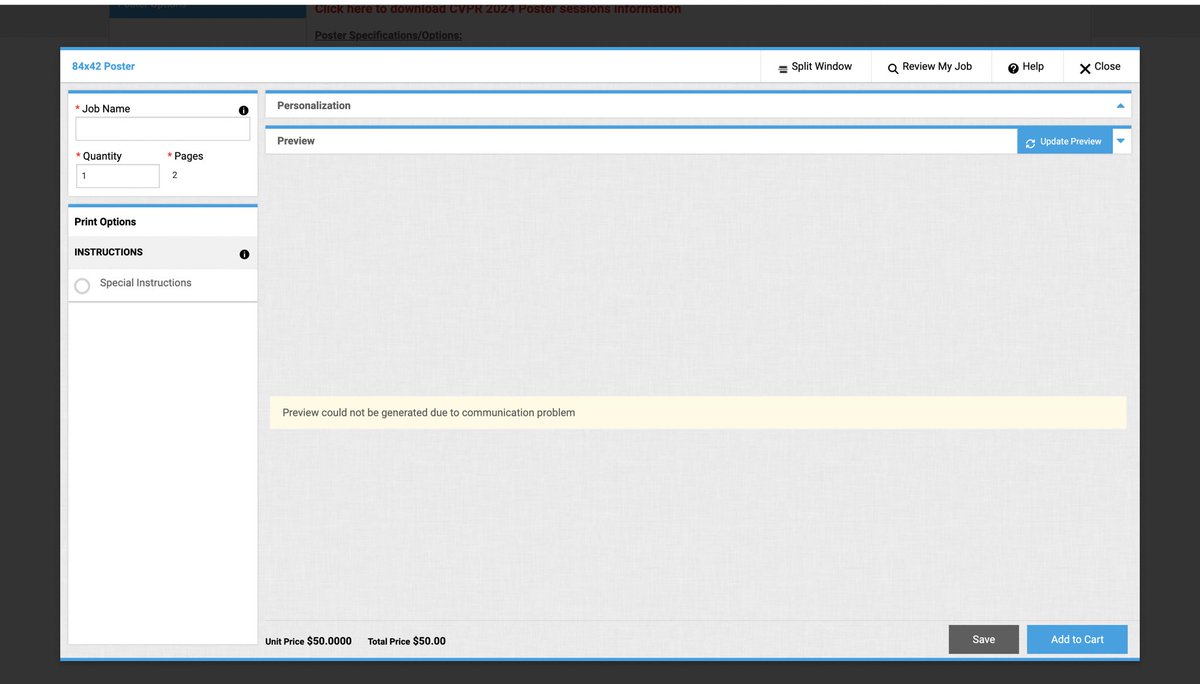Click the Pages value 2
This screenshot has width=1200, height=684.
coord(175,175)
